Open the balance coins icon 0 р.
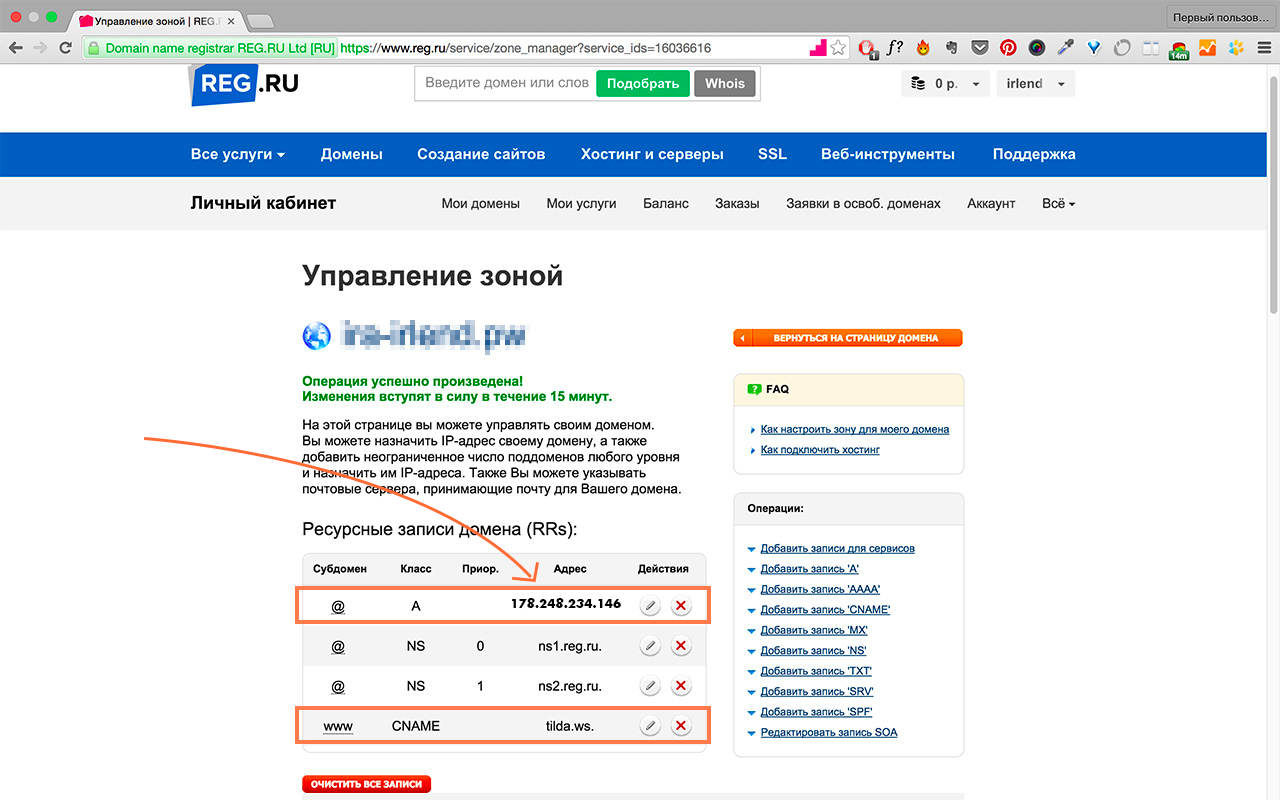 (x=919, y=84)
